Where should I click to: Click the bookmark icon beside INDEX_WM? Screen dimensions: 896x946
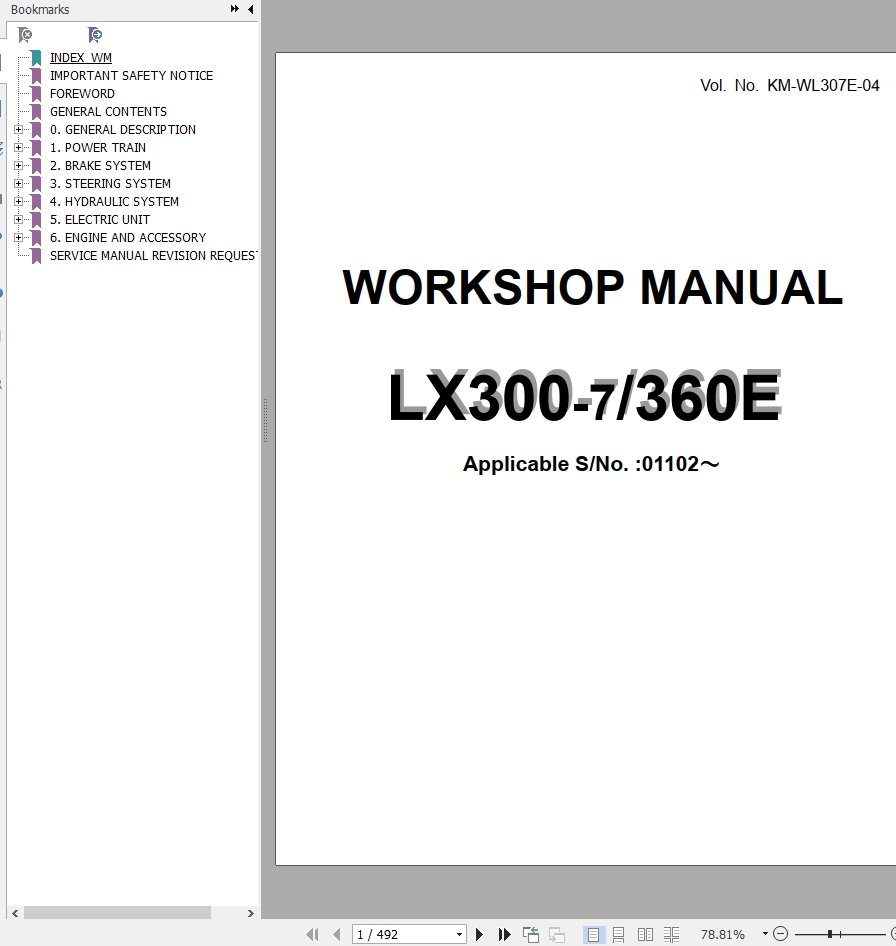pyautogui.click(x=36, y=58)
